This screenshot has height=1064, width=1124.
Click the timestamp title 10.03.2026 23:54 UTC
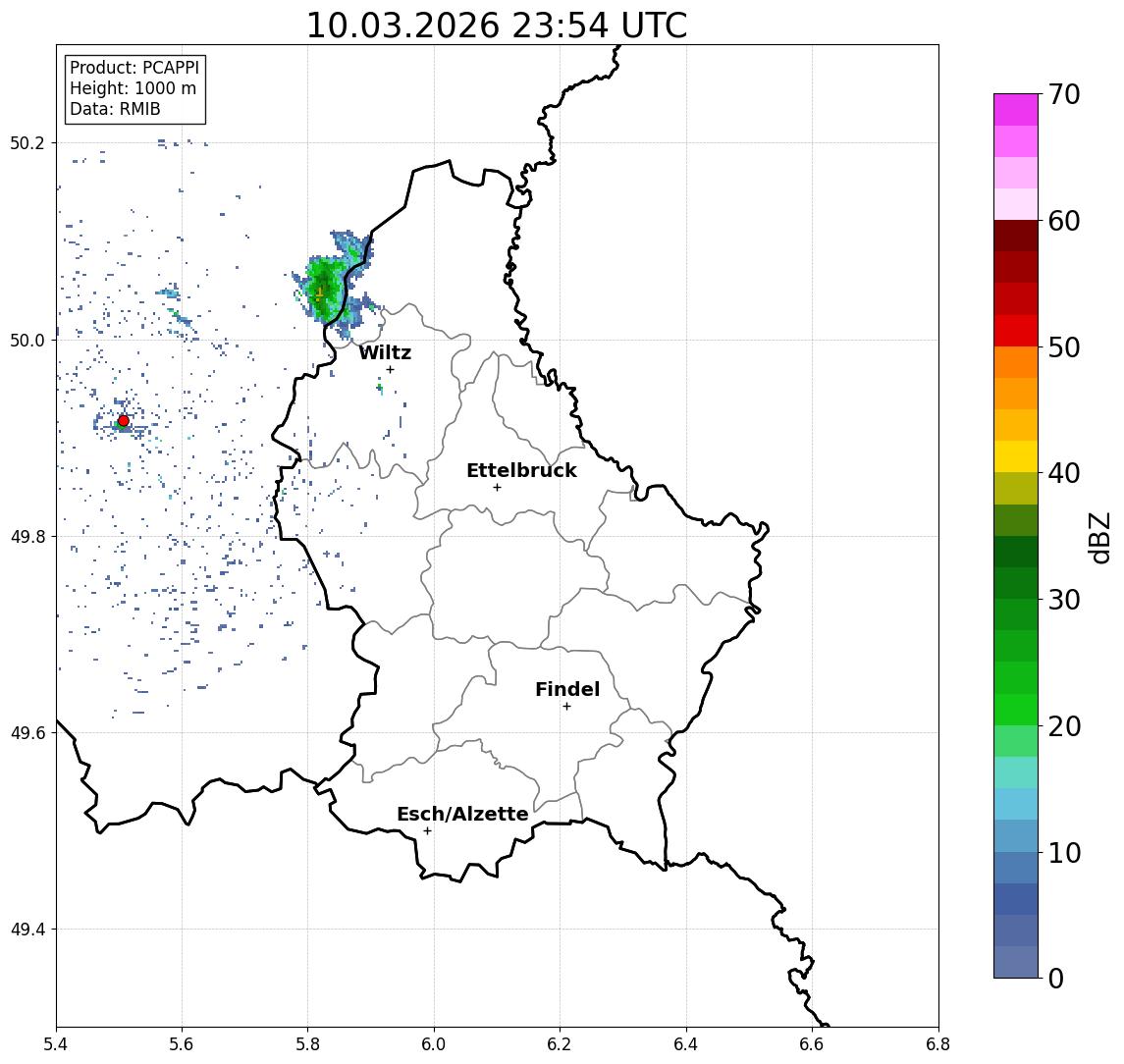click(x=497, y=26)
